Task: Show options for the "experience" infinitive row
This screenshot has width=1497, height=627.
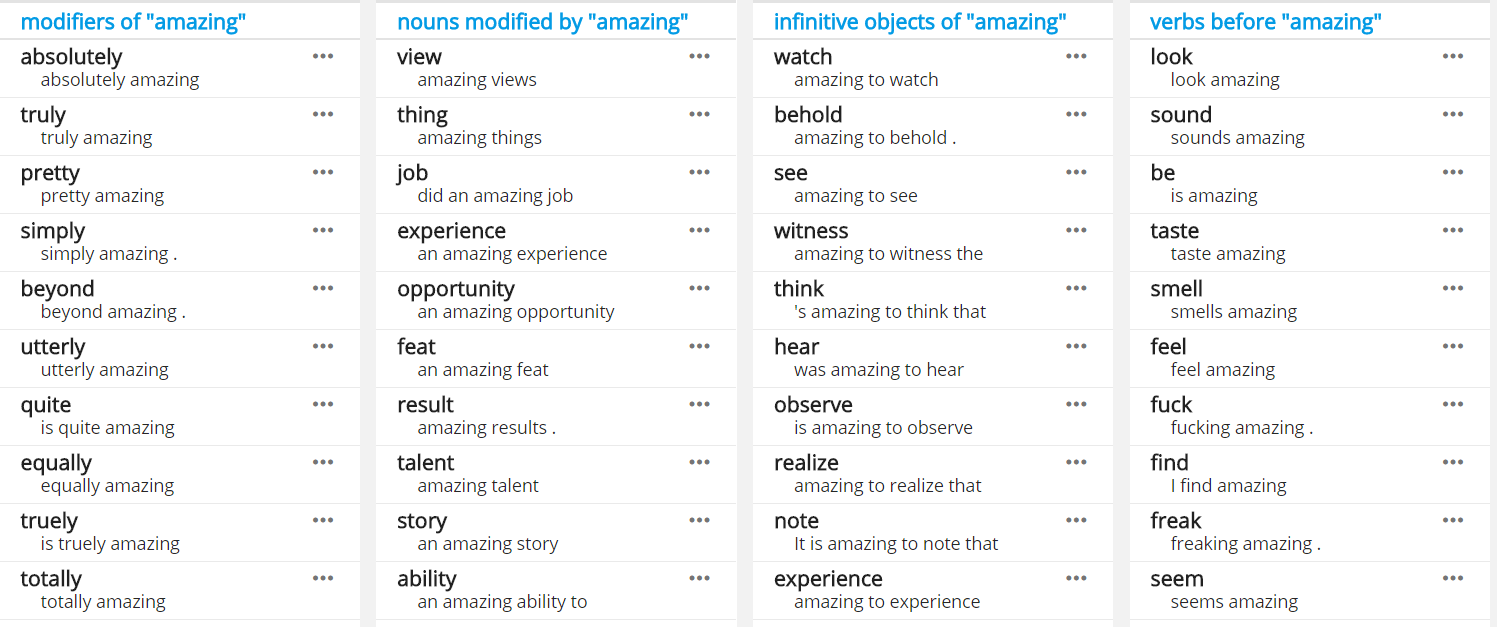Action: [x=1076, y=578]
